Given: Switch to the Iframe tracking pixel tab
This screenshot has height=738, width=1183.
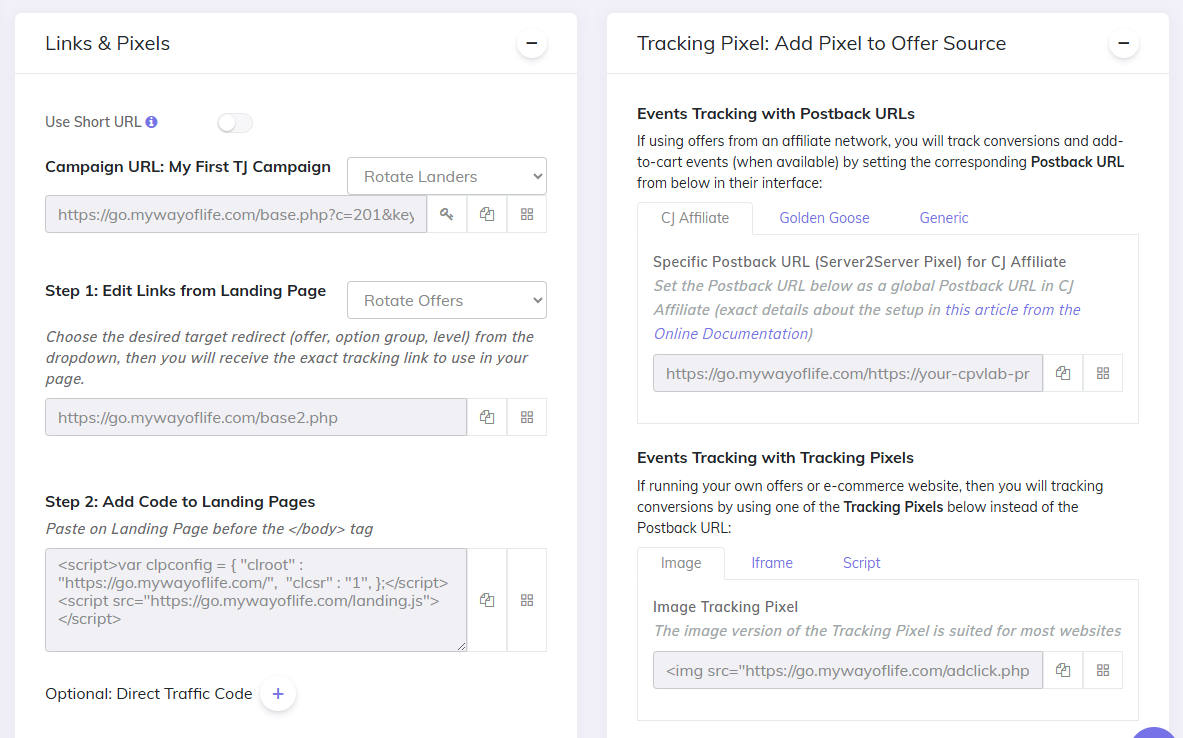Looking at the screenshot, I should [771, 562].
